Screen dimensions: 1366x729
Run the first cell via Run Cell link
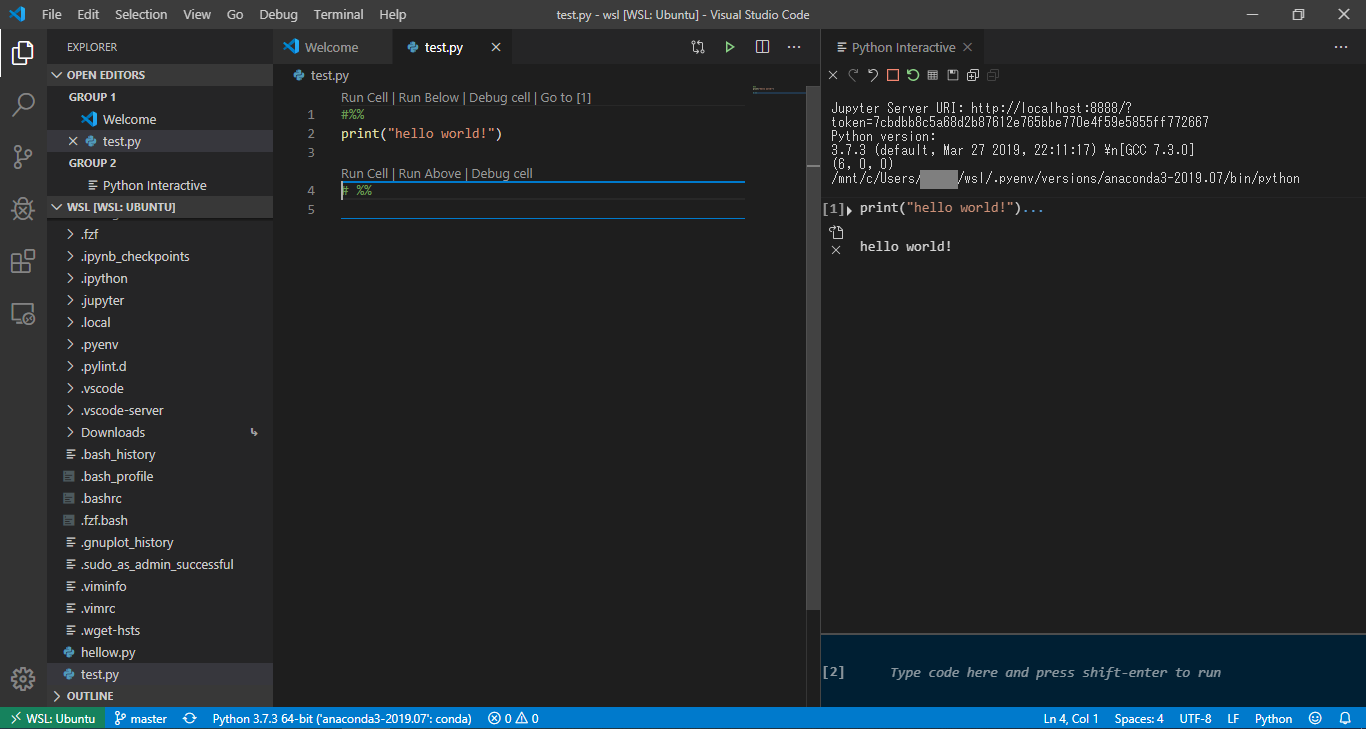click(364, 97)
